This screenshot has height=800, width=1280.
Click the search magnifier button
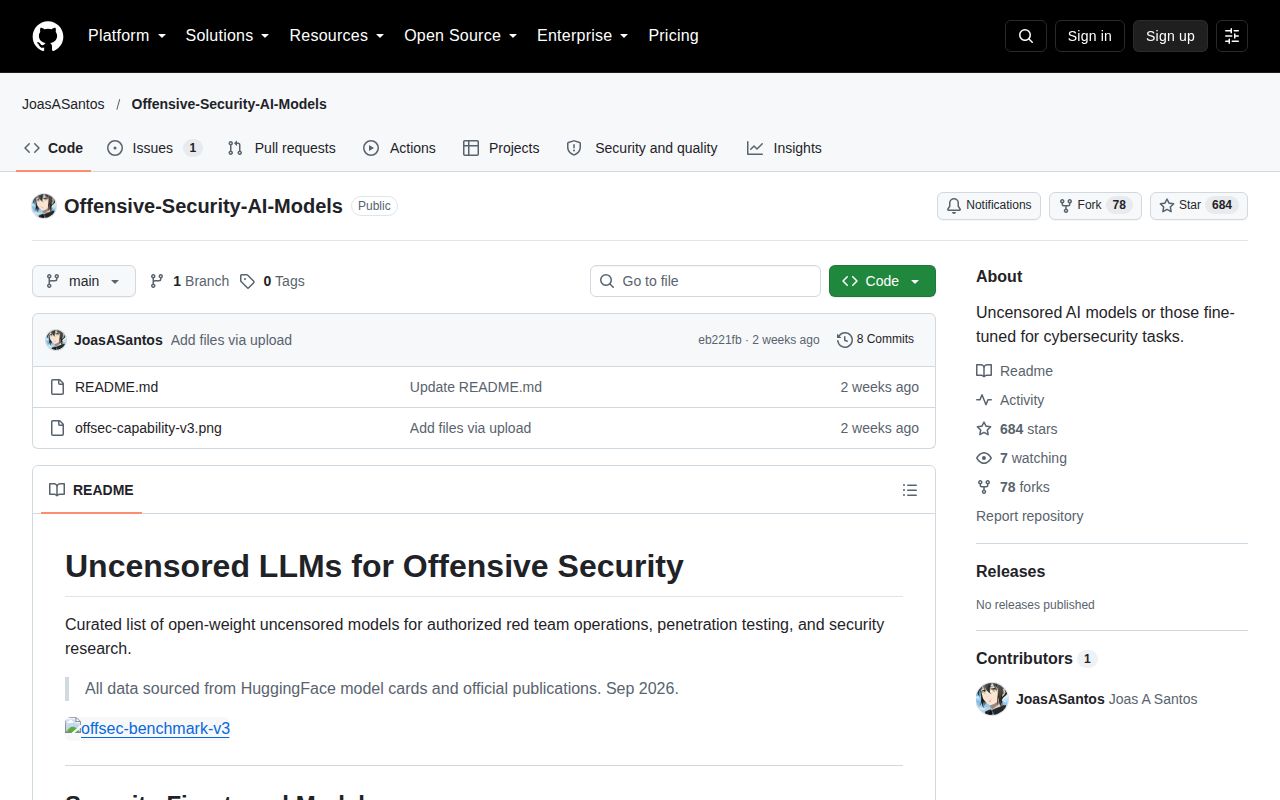tap(1026, 36)
